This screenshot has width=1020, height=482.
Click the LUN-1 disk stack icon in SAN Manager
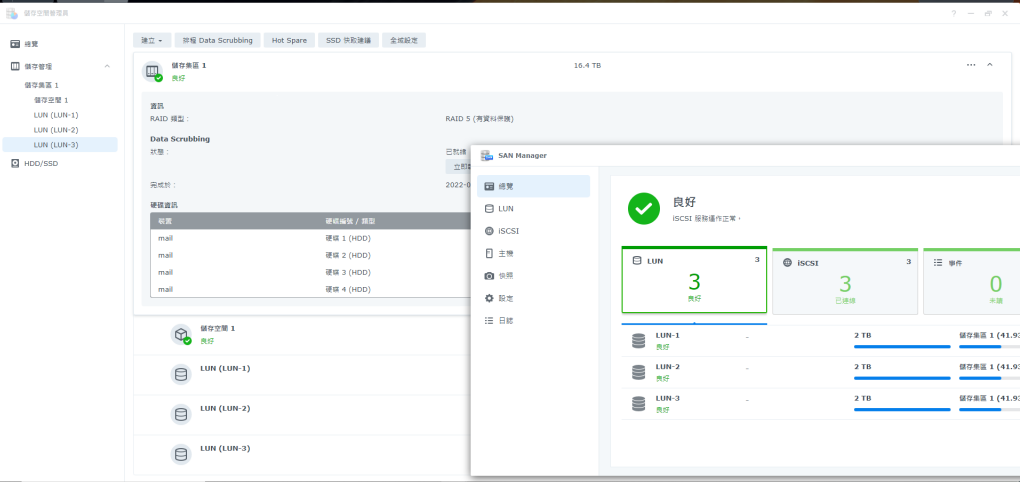pos(638,341)
